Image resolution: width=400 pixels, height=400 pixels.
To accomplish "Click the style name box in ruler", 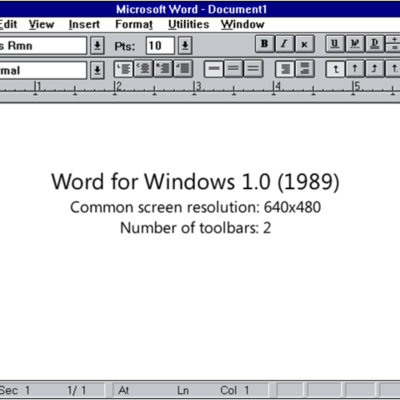I will (x=43, y=70).
